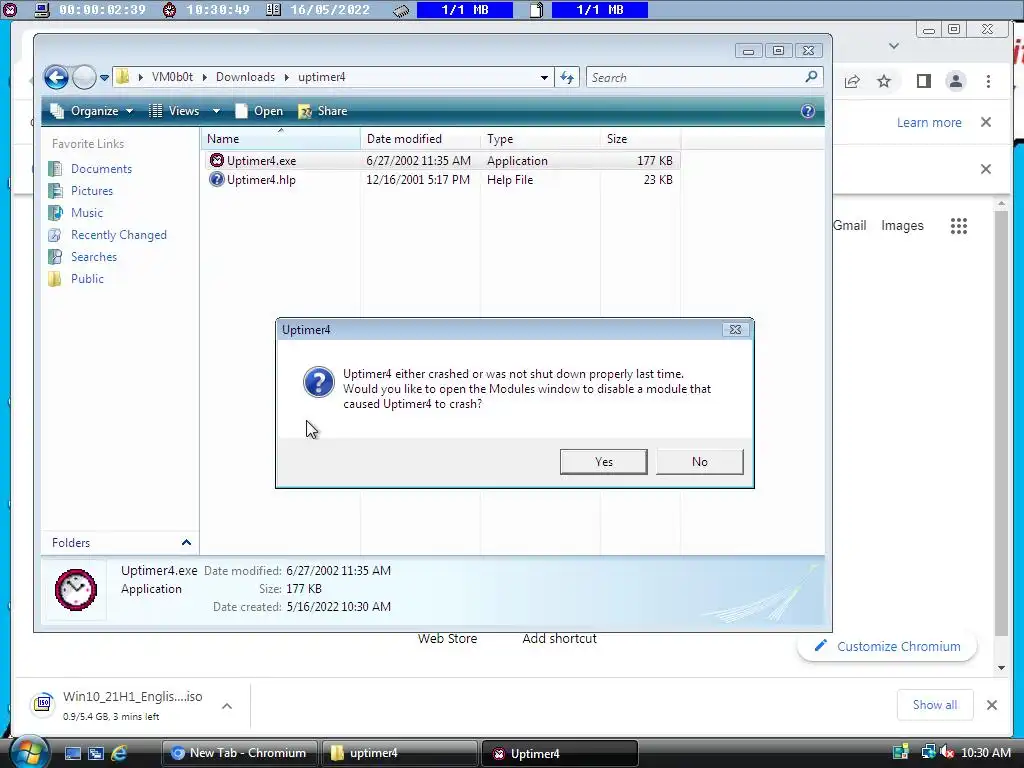Click the Help File type cell
This screenshot has height=768, width=1024.
[x=510, y=180]
